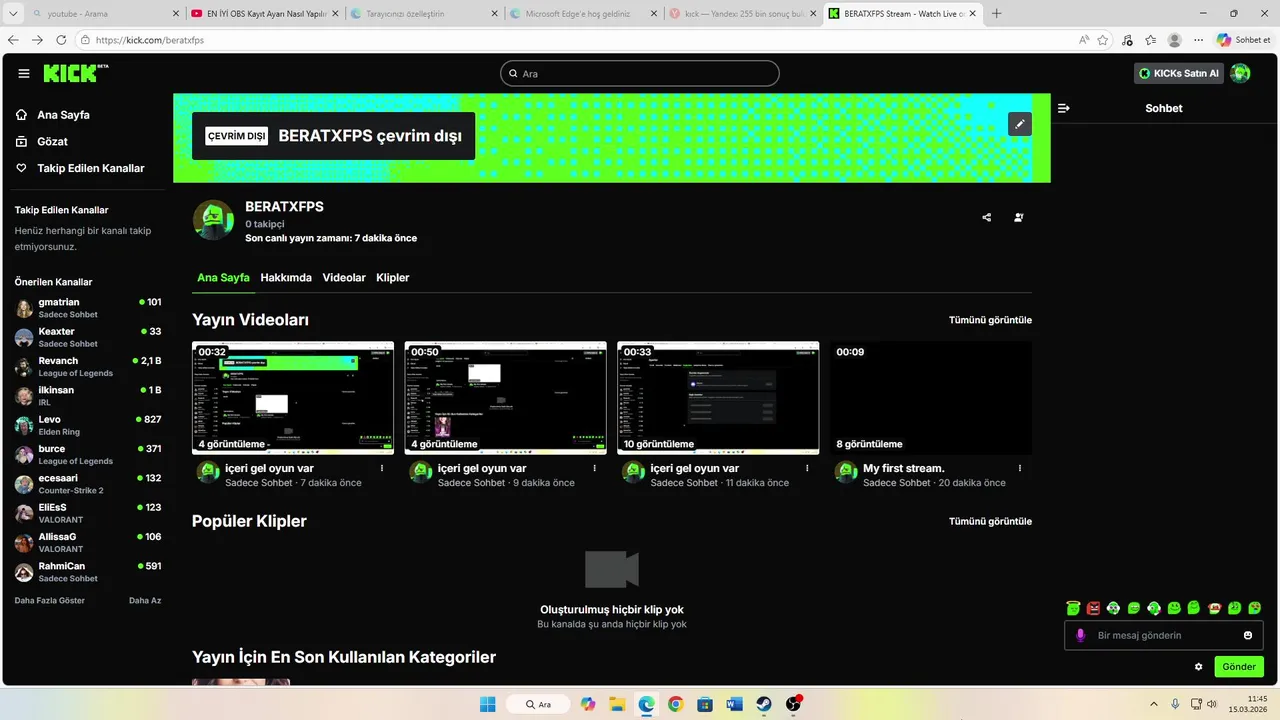Switch to the Hakkımda tab
1280x720 pixels.
[286, 277]
